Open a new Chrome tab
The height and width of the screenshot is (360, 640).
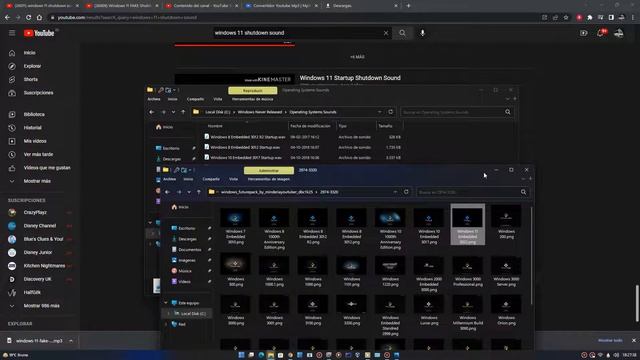point(408,6)
